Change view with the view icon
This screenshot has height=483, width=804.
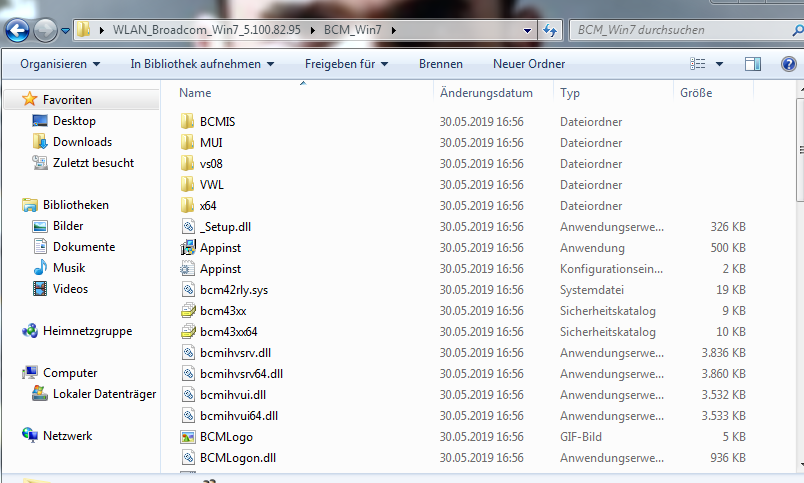(697, 64)
